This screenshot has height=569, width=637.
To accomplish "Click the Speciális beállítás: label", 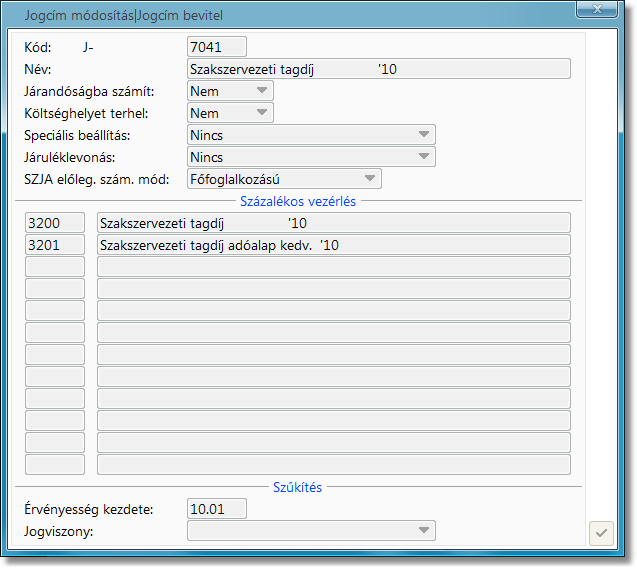I will pyautogui.click(x=77, y=135).
